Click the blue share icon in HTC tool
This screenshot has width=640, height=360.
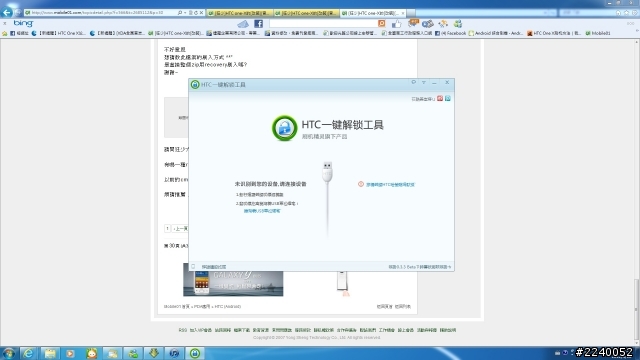[x=448, y=98]
